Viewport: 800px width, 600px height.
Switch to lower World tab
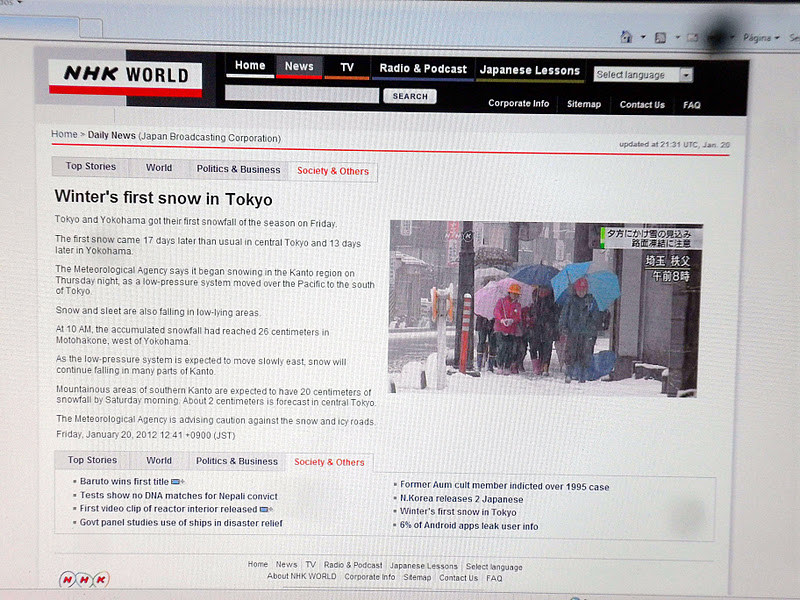(159, 461)
